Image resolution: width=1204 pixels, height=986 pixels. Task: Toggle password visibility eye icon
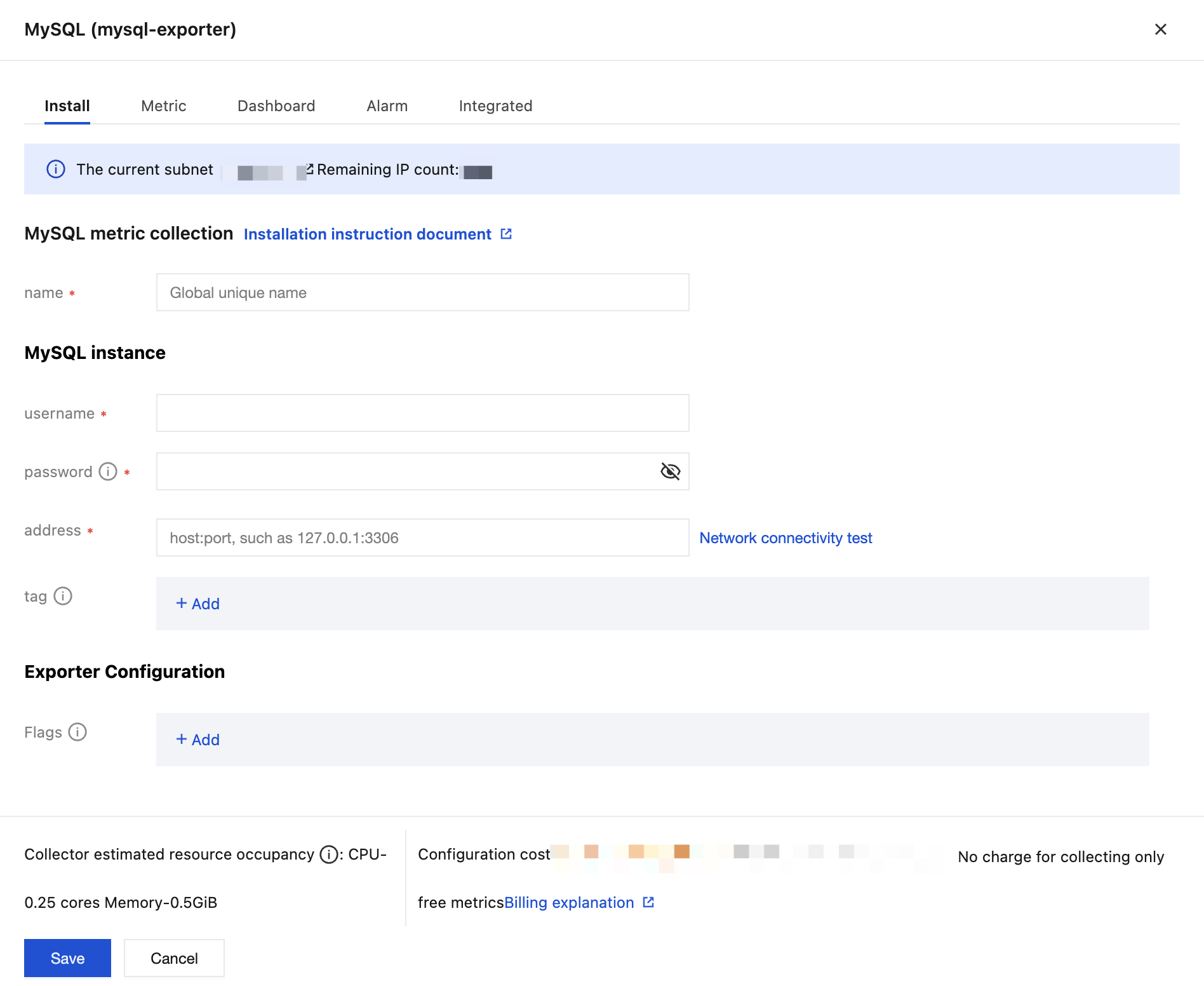(x=670, y=471)
